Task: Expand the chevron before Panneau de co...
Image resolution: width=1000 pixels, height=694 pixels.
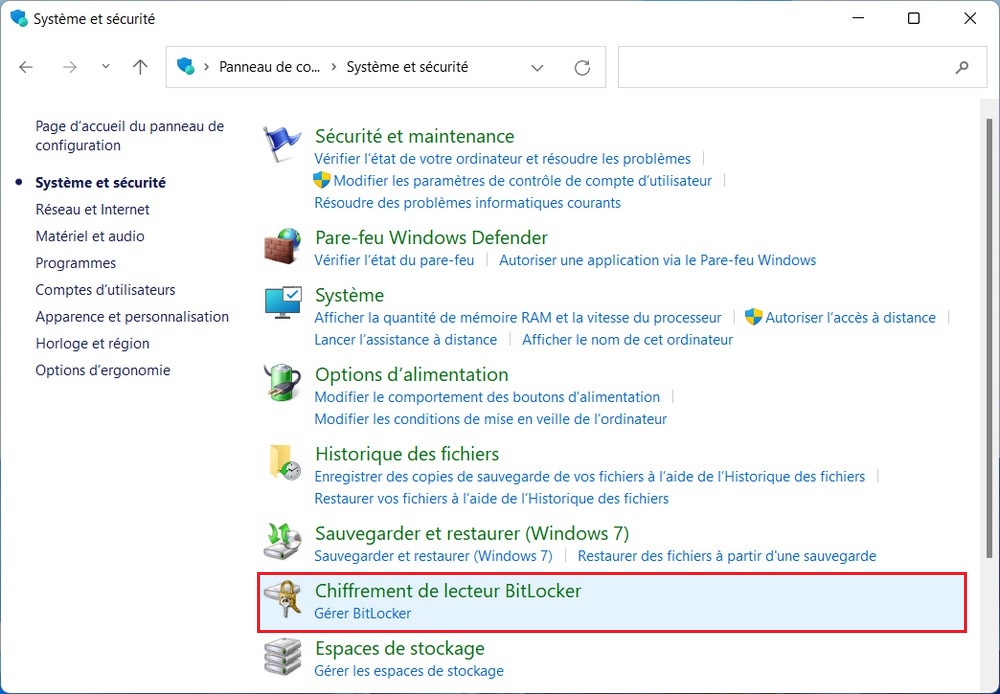Action: point(207,67)
